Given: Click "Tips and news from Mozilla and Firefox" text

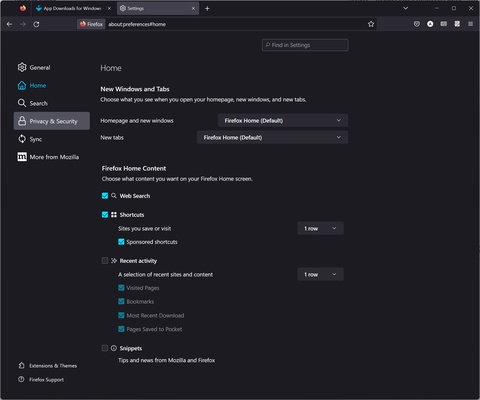Looking at the screenshot, I should [166, 360].
